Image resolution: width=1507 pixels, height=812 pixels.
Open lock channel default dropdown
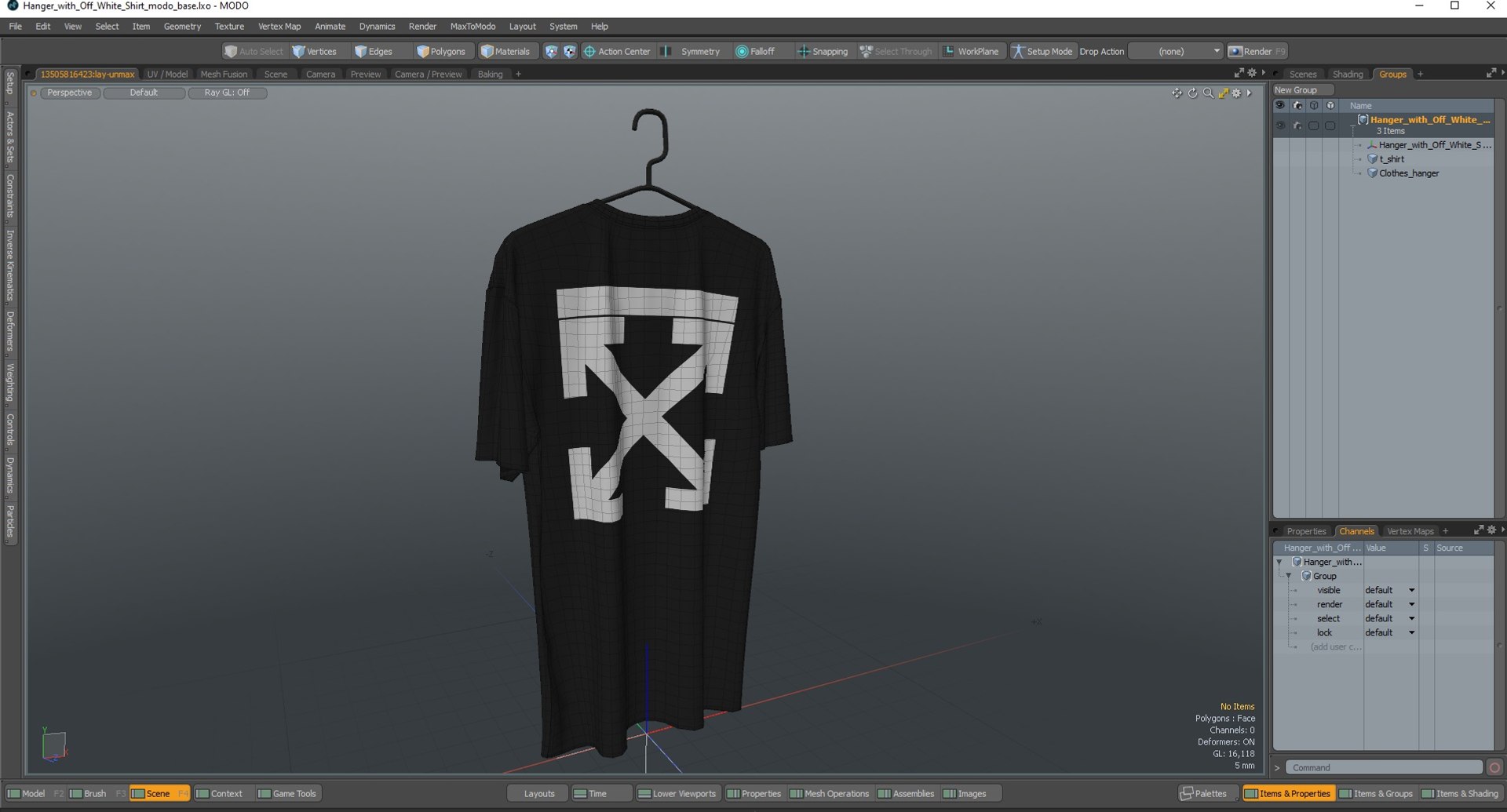[x=1389, y=633]
